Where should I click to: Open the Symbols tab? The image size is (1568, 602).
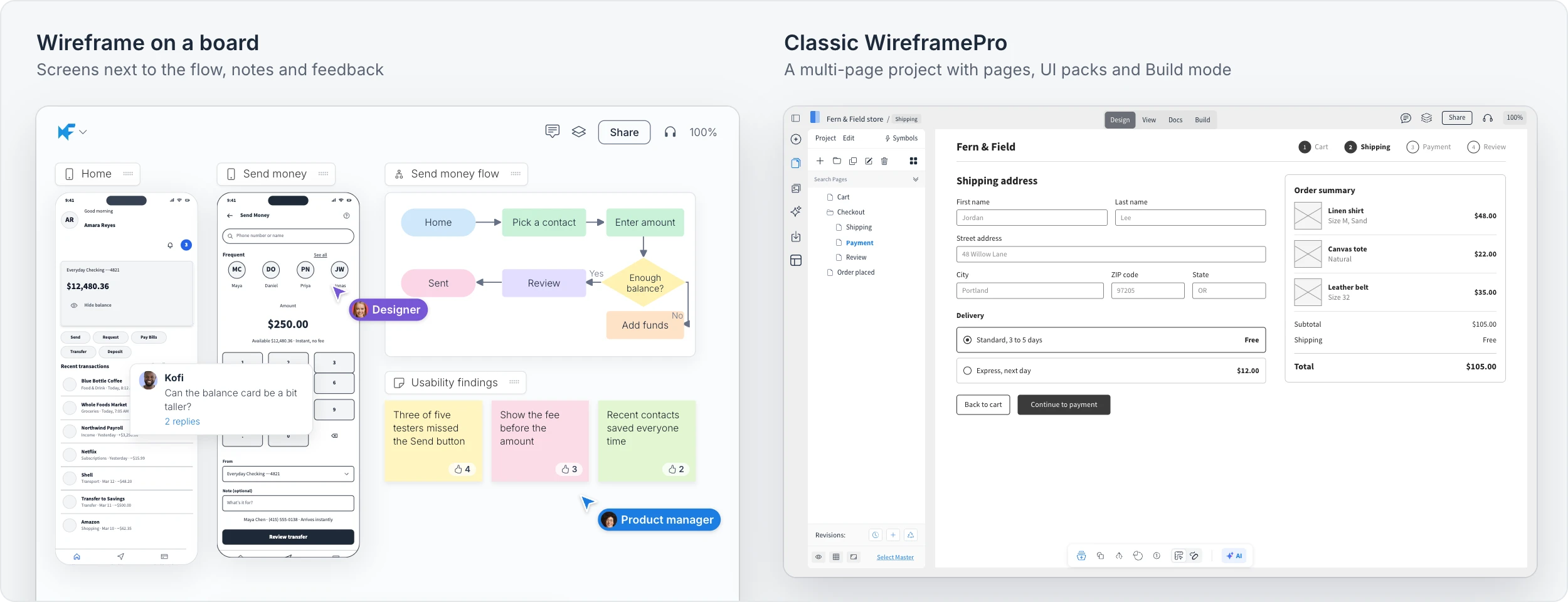pos(901,138)
